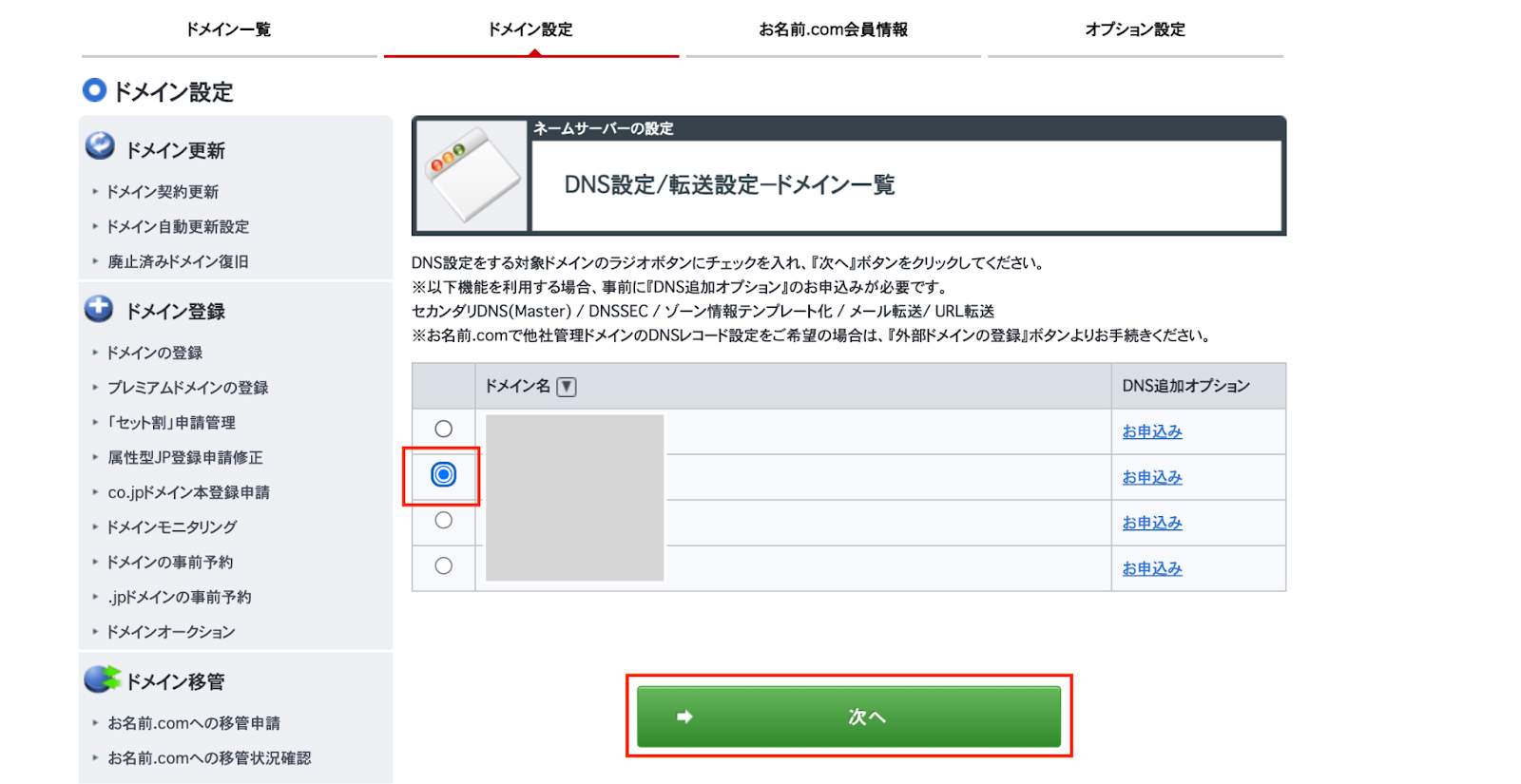Open ドメイン契約更新 in the sidebar
This screenshot has height=784, width=1521.
tap(163, 192)
